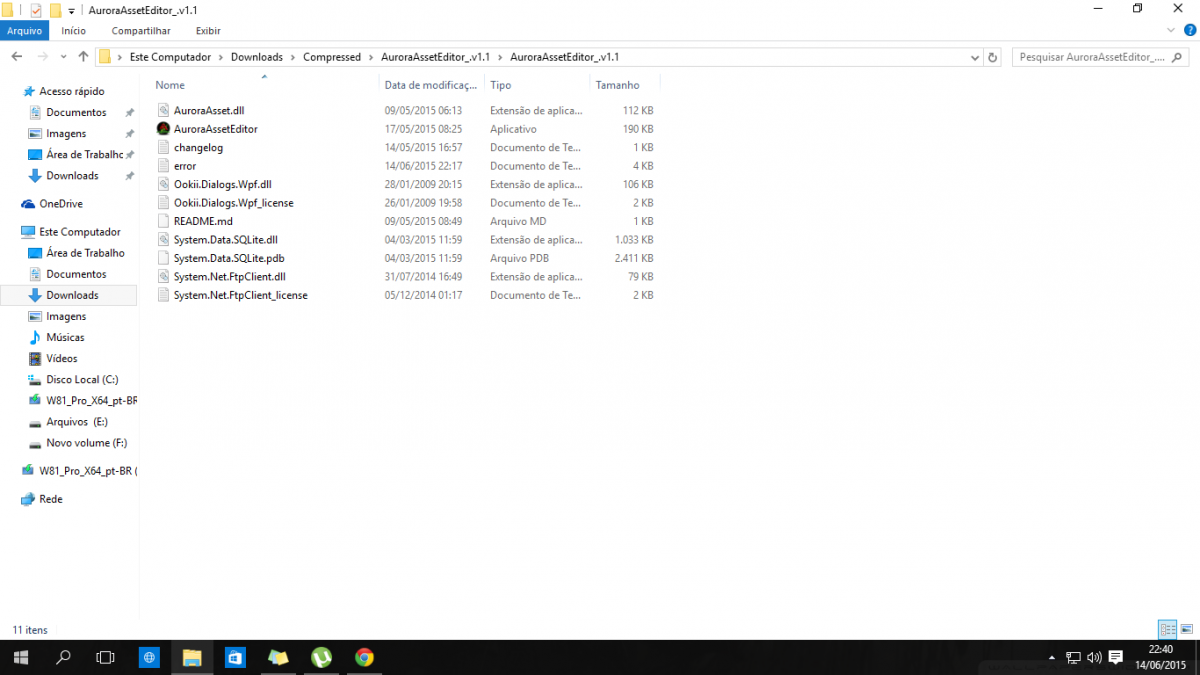The image size is (1200, 675).
Task: Open the Windows Start menu
Action: [20, 657]
